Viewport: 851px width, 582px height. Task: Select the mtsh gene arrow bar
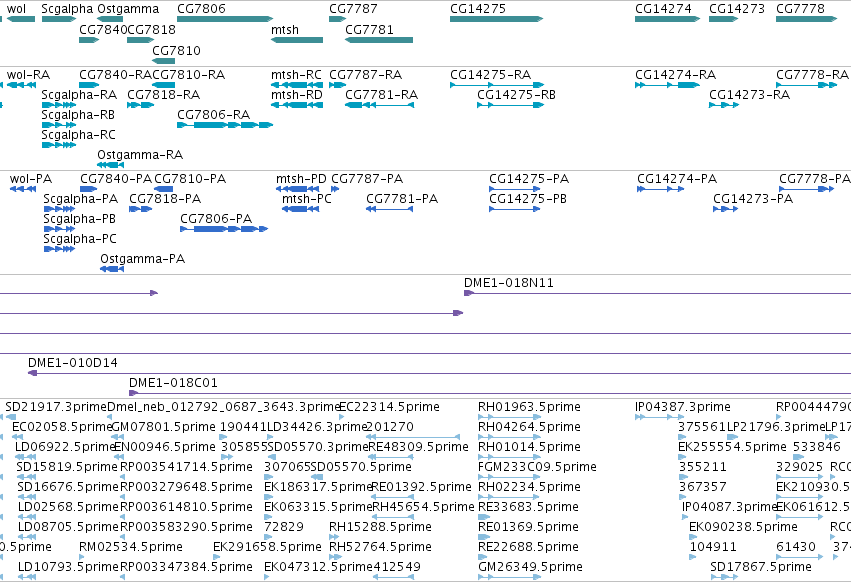click(297, 40)
